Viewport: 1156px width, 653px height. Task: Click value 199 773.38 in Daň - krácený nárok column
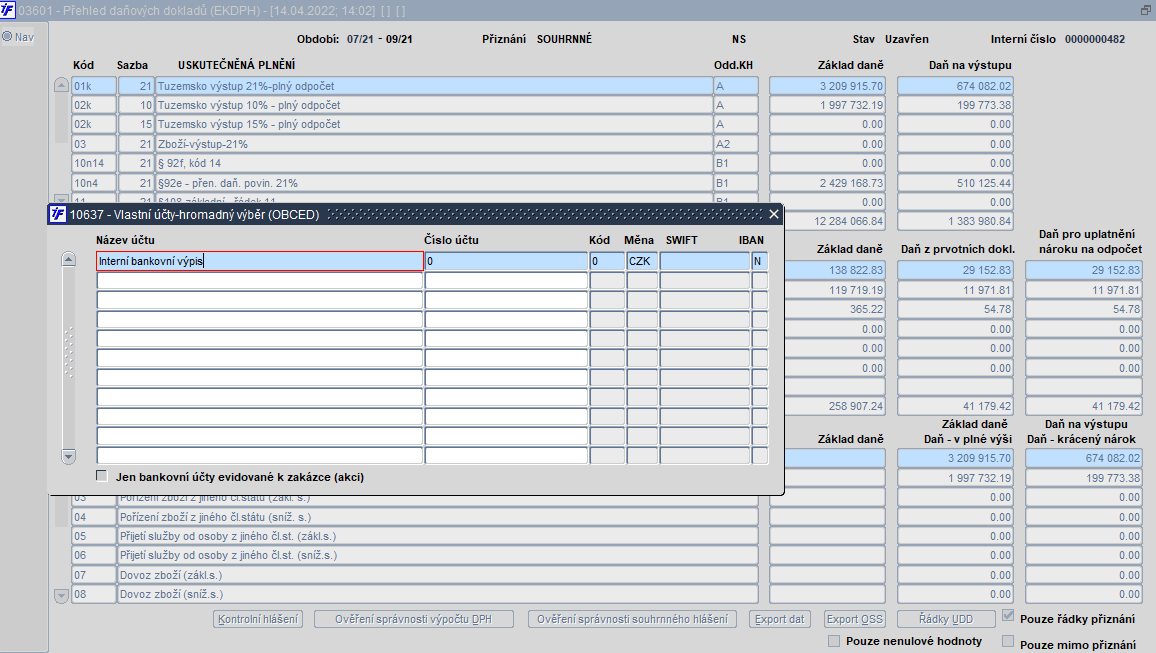pos(1084,478)
